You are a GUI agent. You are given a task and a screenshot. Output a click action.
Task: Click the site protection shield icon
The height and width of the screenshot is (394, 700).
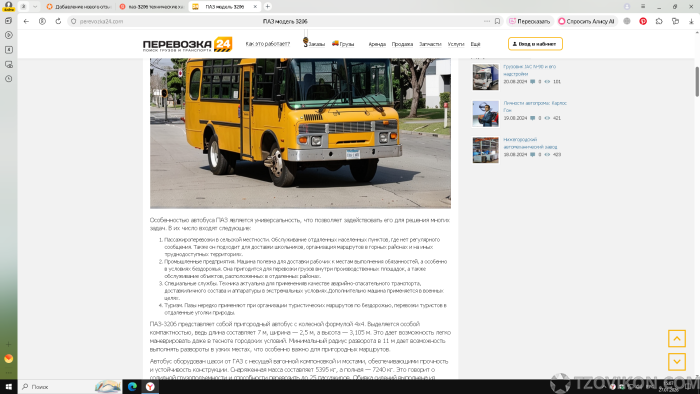point(74,21)
